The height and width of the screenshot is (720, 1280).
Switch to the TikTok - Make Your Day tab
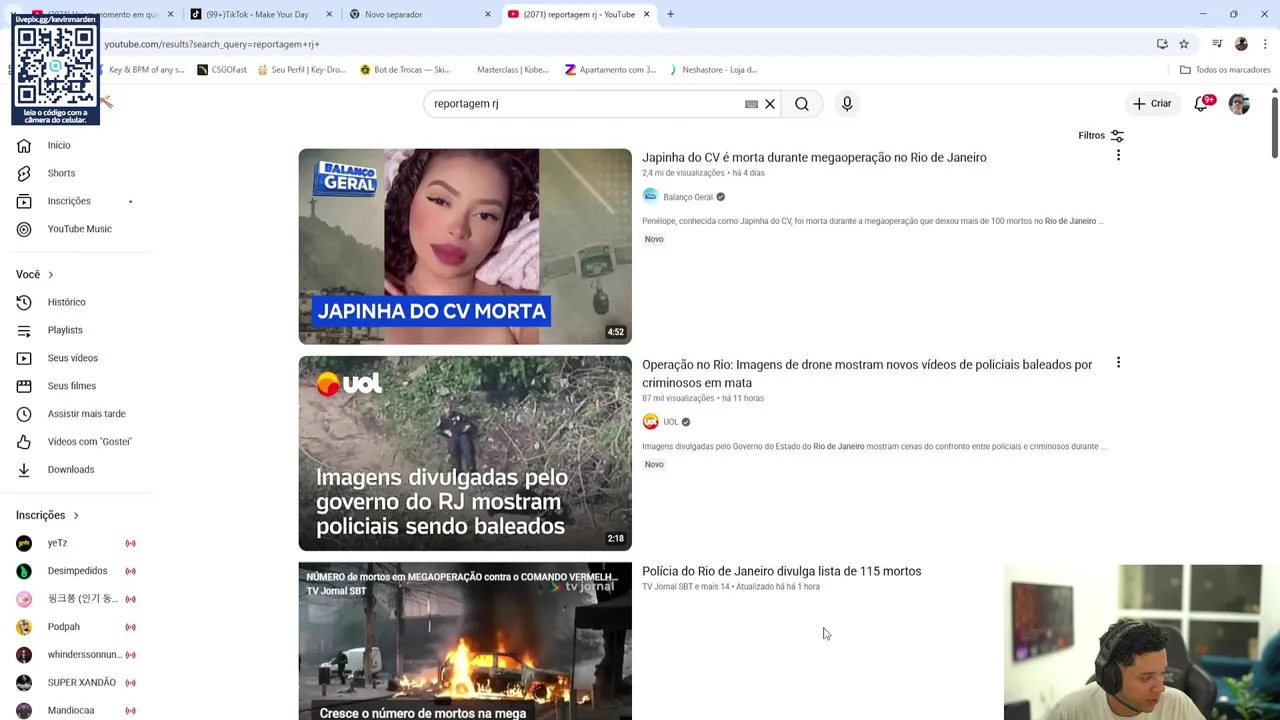(257, 15)
